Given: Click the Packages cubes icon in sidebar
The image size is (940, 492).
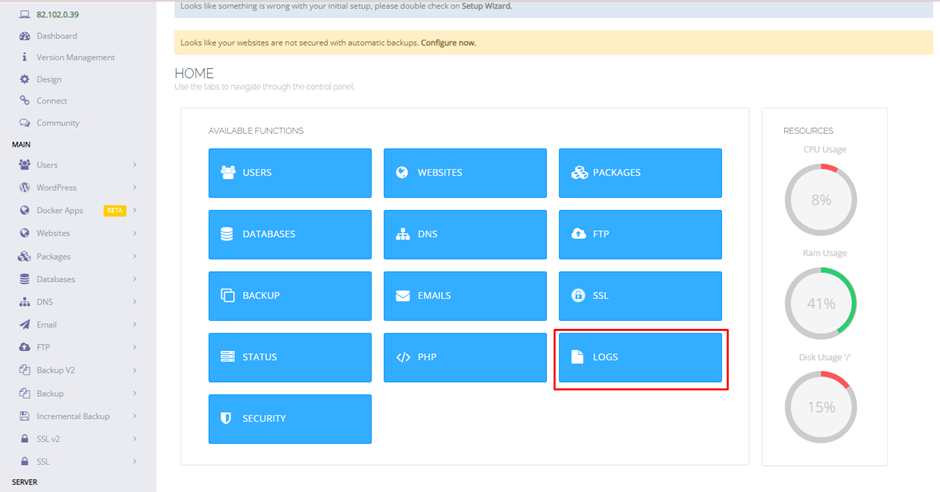Looking at the screenshot, I should 25,256.
